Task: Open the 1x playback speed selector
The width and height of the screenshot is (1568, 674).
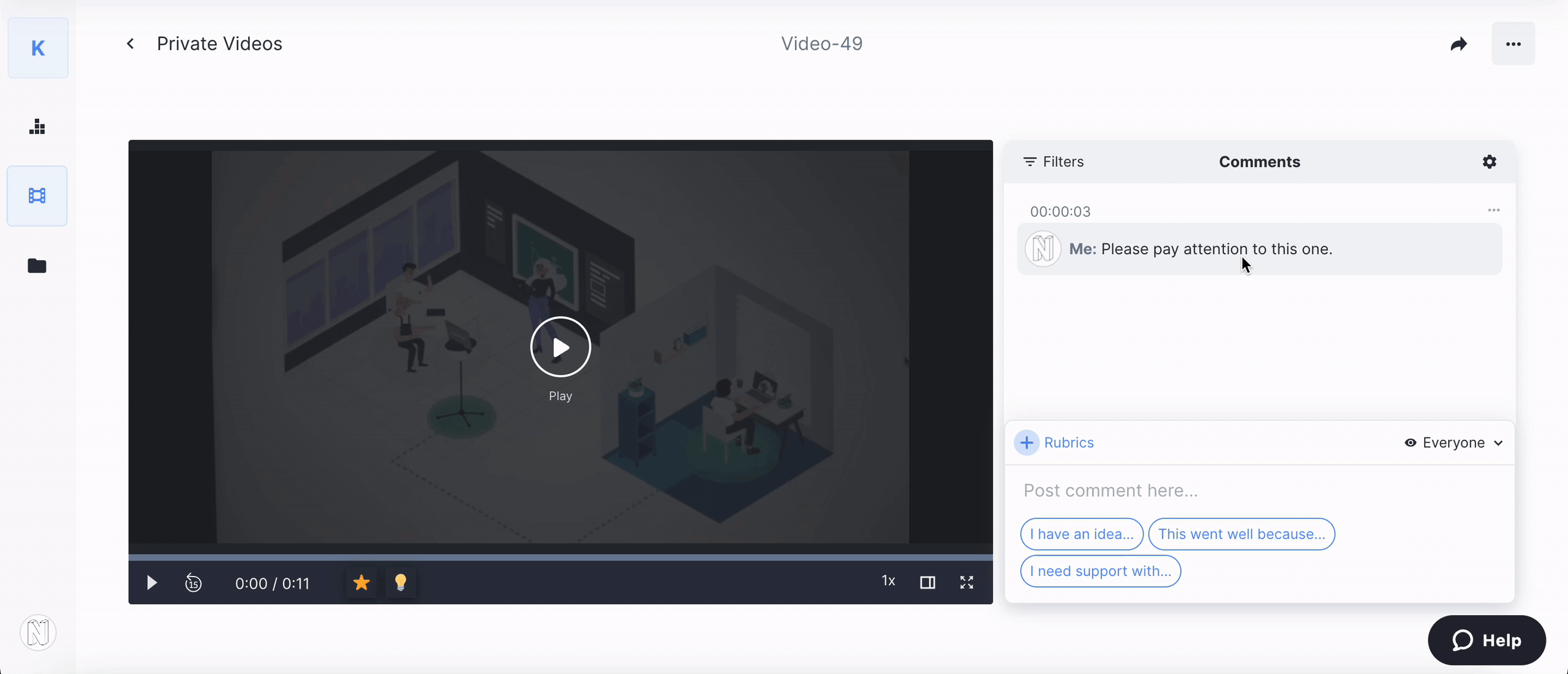Action: coord(888,581)
